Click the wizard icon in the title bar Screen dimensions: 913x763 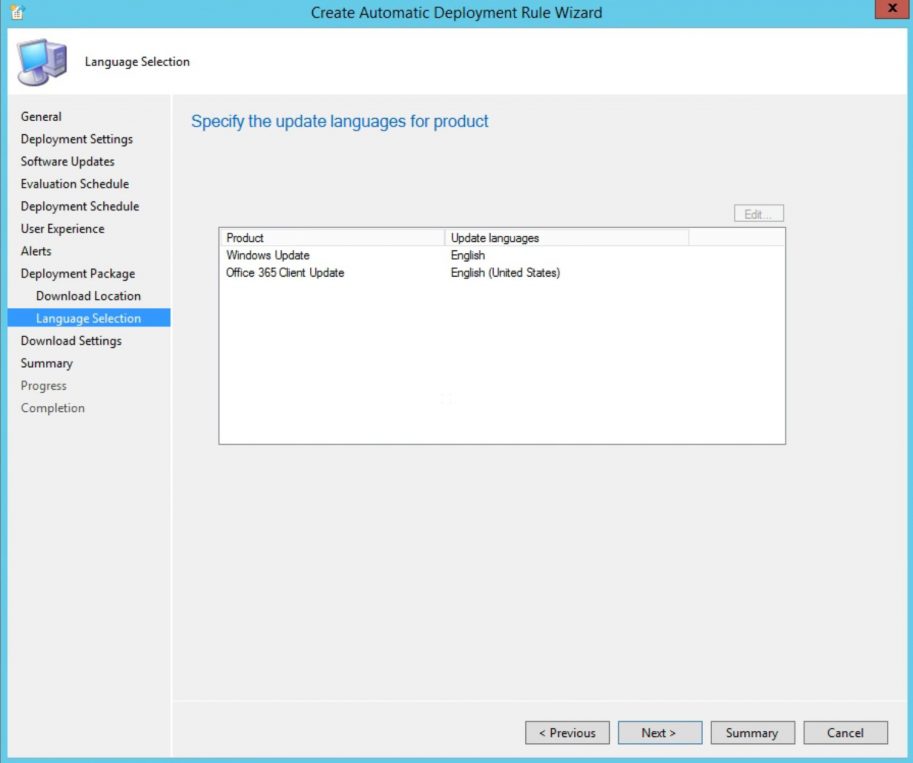(x=14, y=10)
